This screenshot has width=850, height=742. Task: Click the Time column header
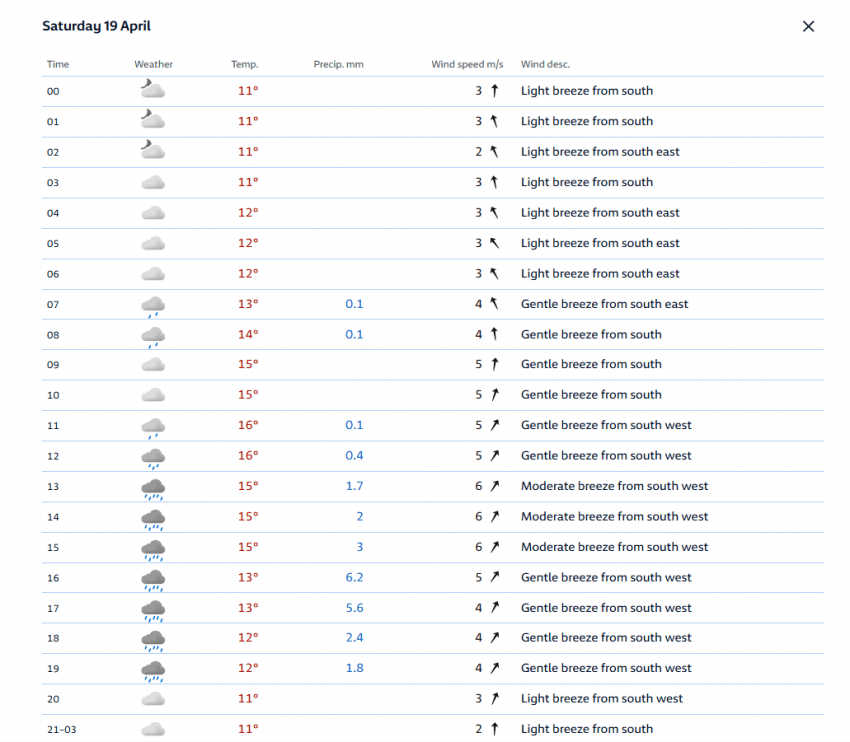pos(58,64)
